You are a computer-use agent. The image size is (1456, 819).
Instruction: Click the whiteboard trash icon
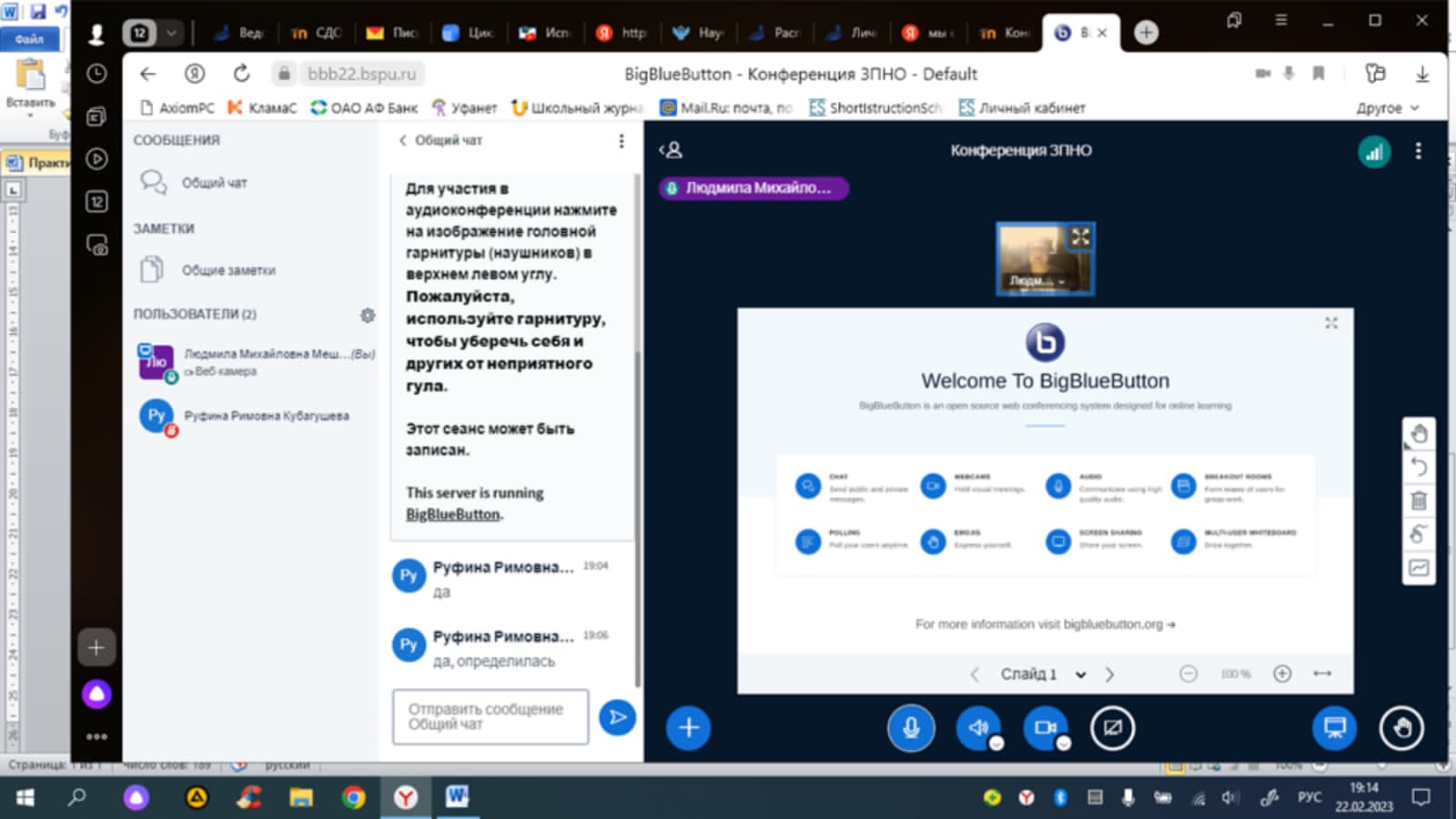tap(1419, 500)
